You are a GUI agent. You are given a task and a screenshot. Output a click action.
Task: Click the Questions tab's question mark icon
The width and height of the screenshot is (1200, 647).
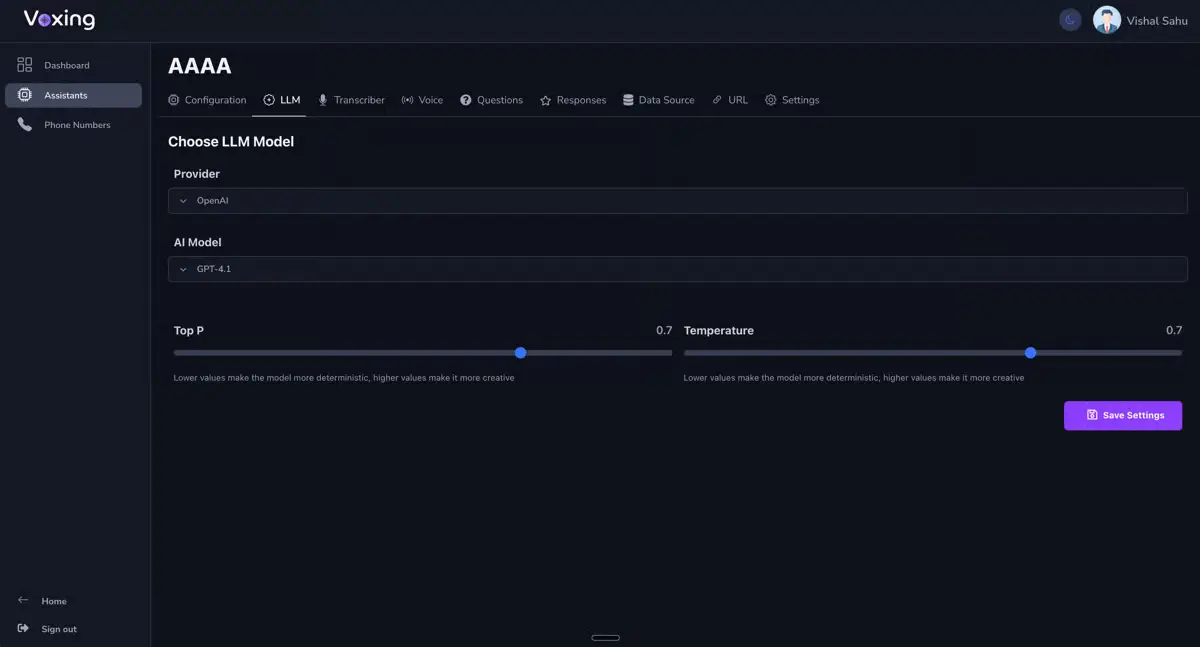point(464,99)
